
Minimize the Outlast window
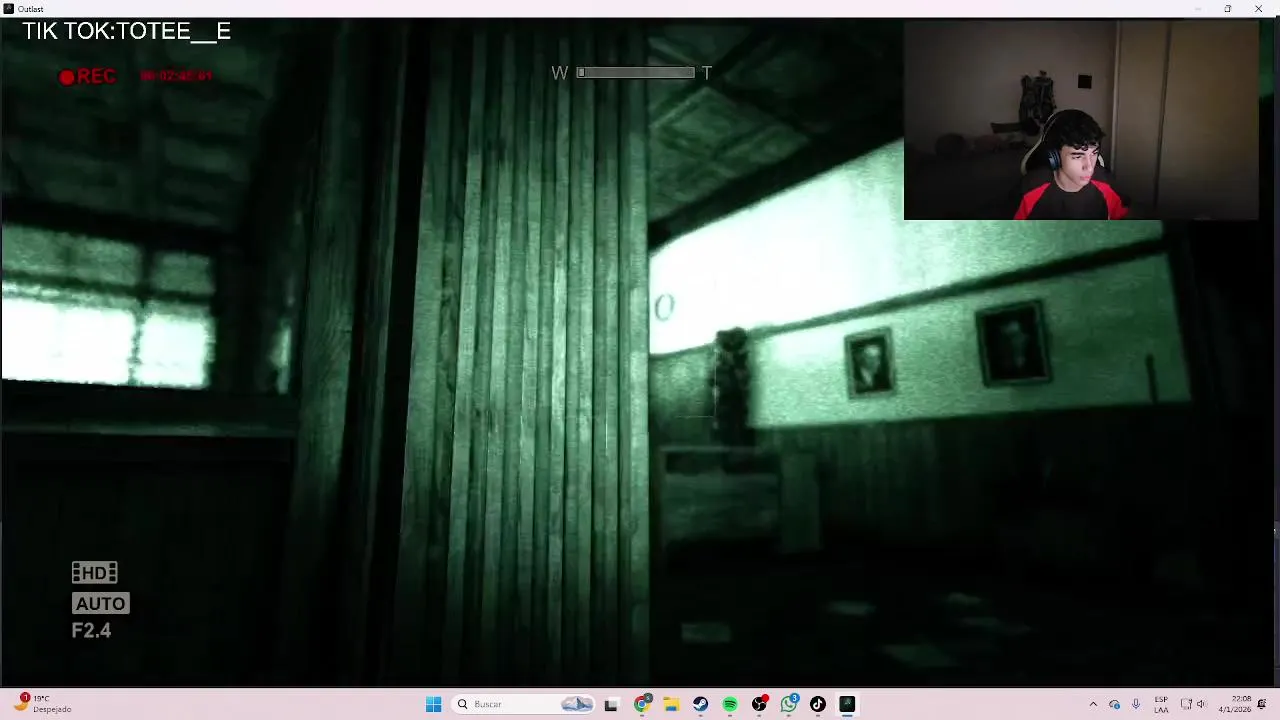[1197, 9]
